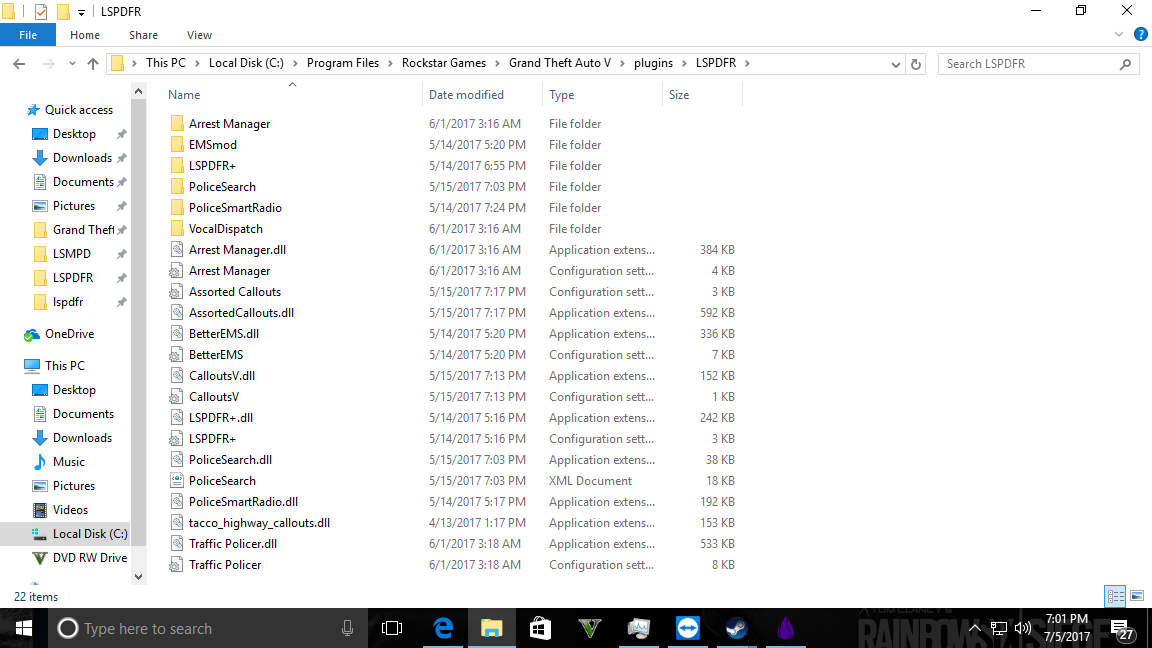This screenshot has height=648, width=1152.
Task: Open Microsoft Store from taskbar
Action: point(541,628)
